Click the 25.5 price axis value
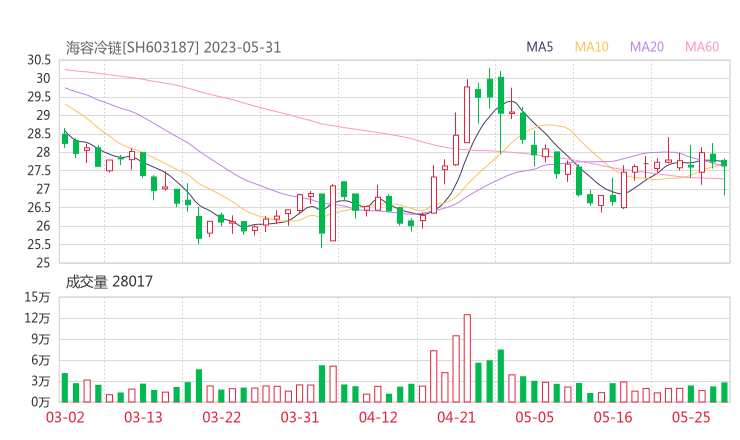 pos(39,245)
